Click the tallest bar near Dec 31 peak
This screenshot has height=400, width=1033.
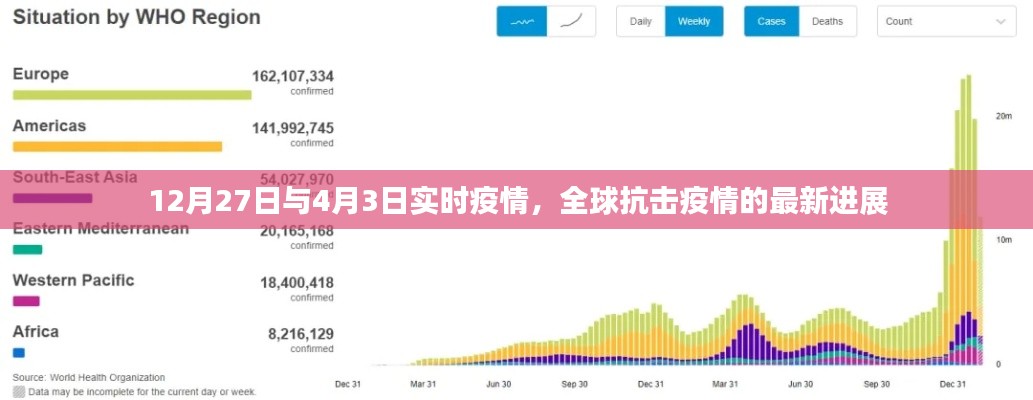coord(968,220)
